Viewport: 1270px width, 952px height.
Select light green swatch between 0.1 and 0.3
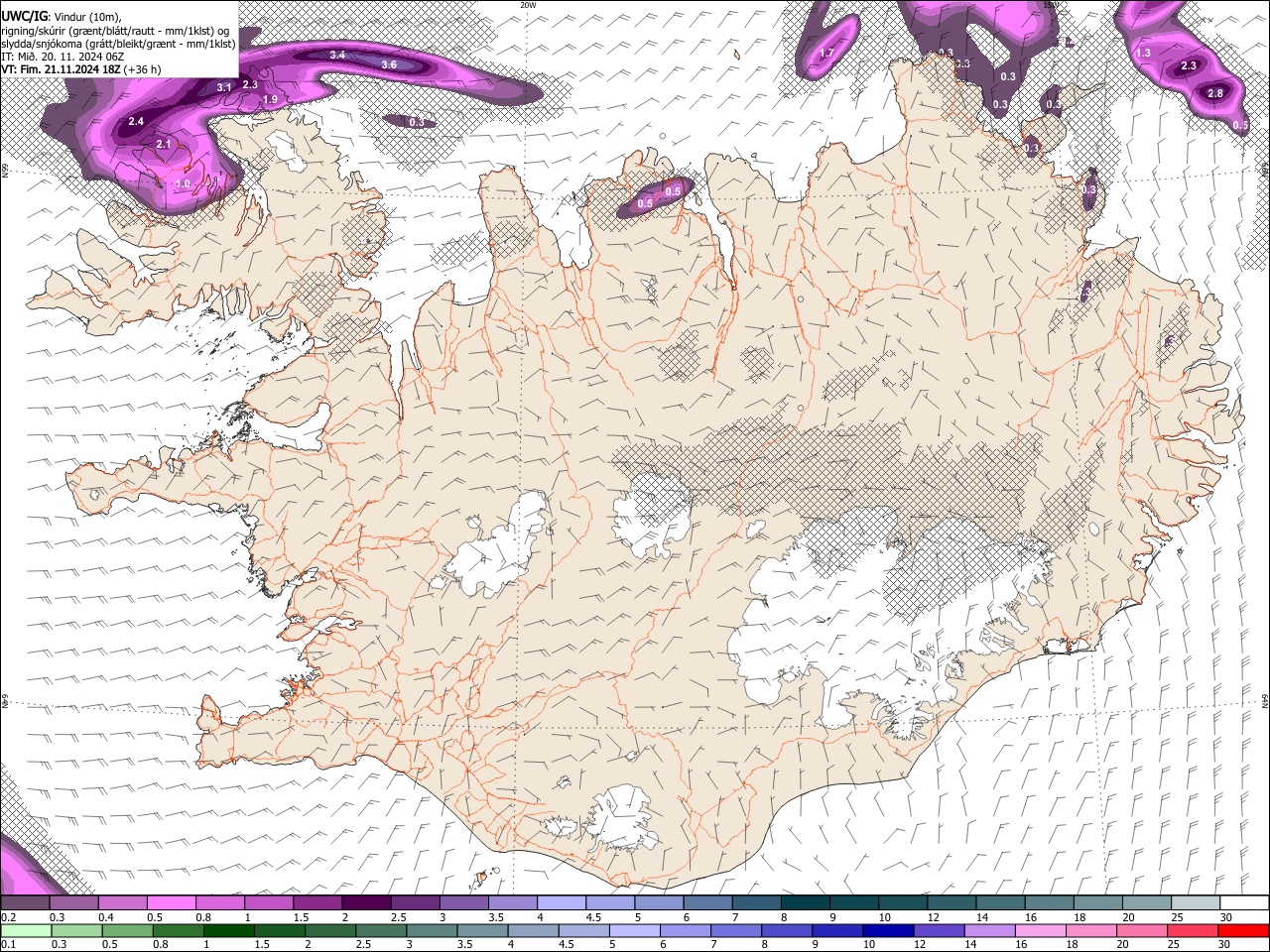pos(26,930)
